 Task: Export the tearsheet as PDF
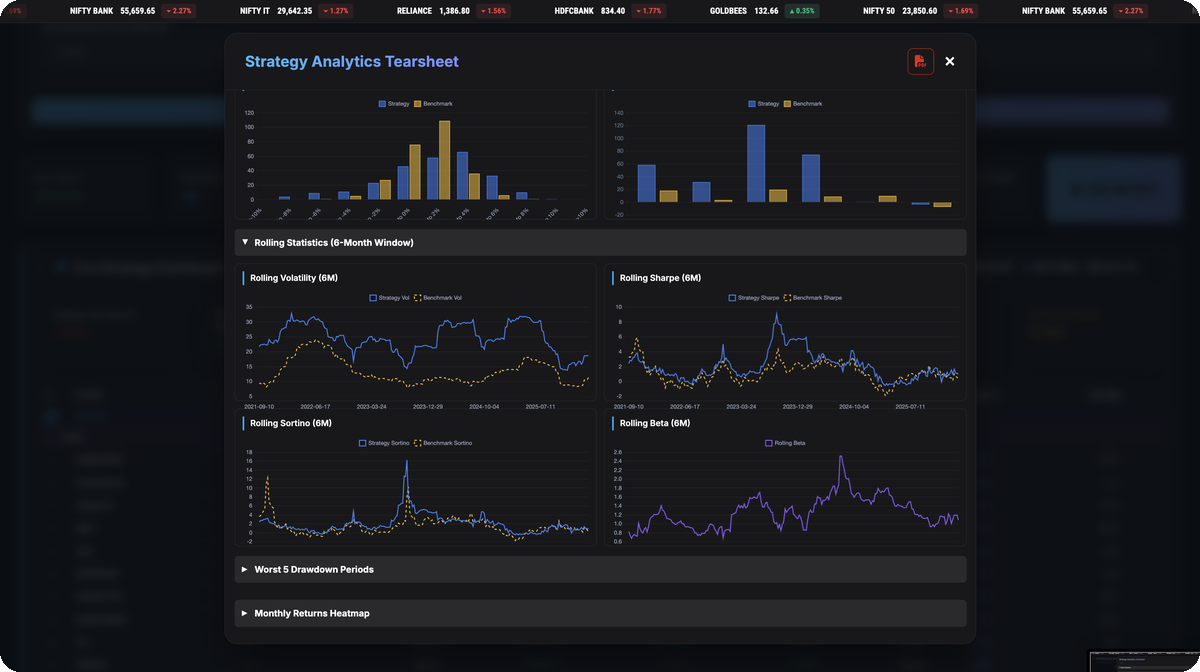(x=920, y=61)
